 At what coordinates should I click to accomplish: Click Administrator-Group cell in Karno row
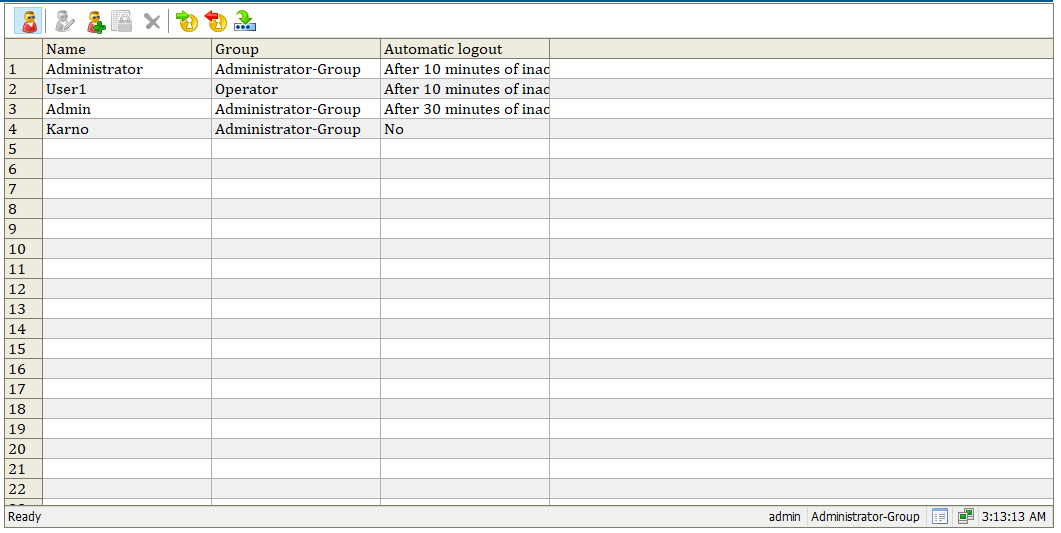pos(296,129)
